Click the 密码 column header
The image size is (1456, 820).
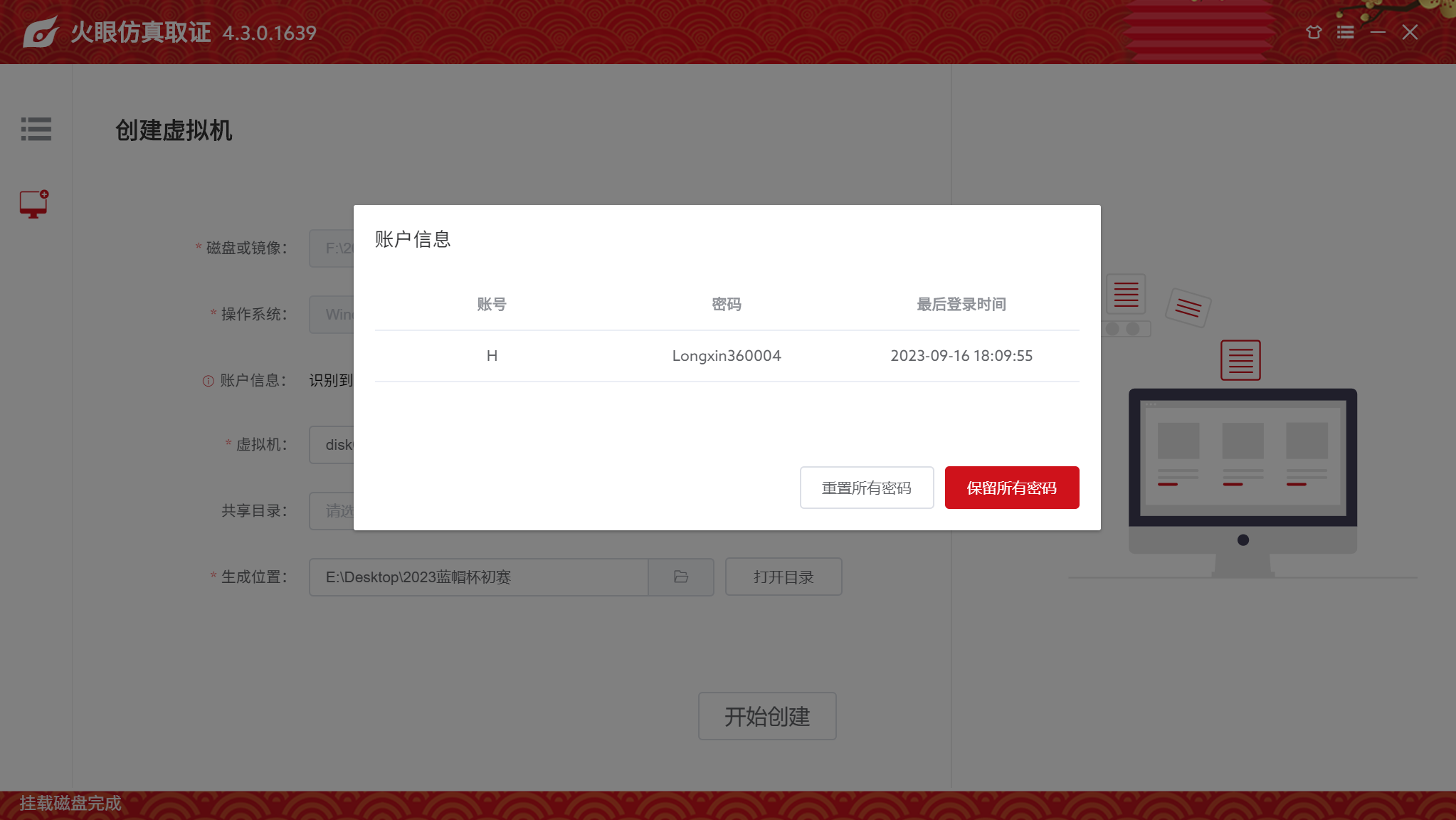point(726,304)
